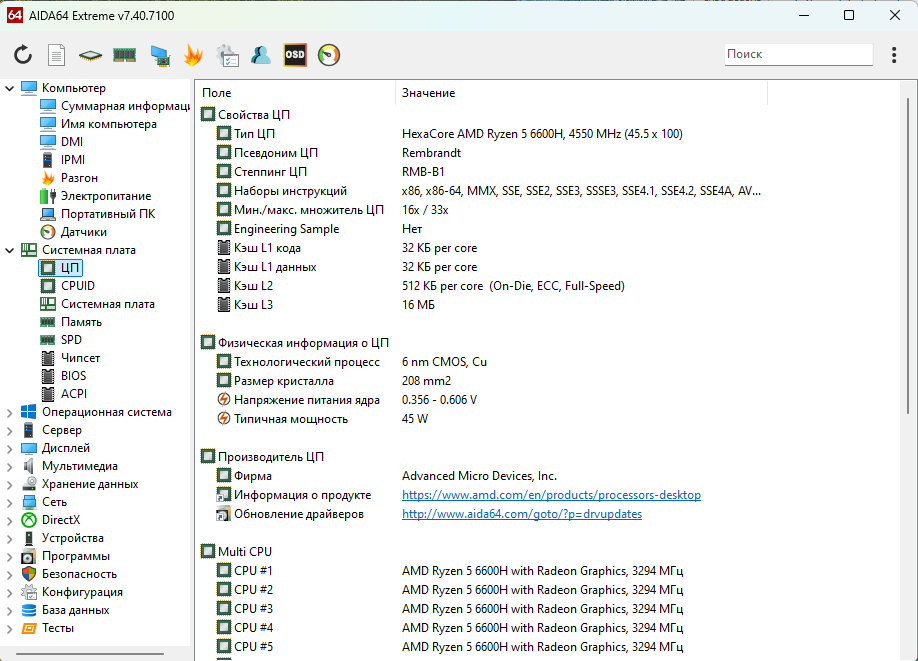Click the gauge sensor panel toolbar icon

tap(329, 55)
